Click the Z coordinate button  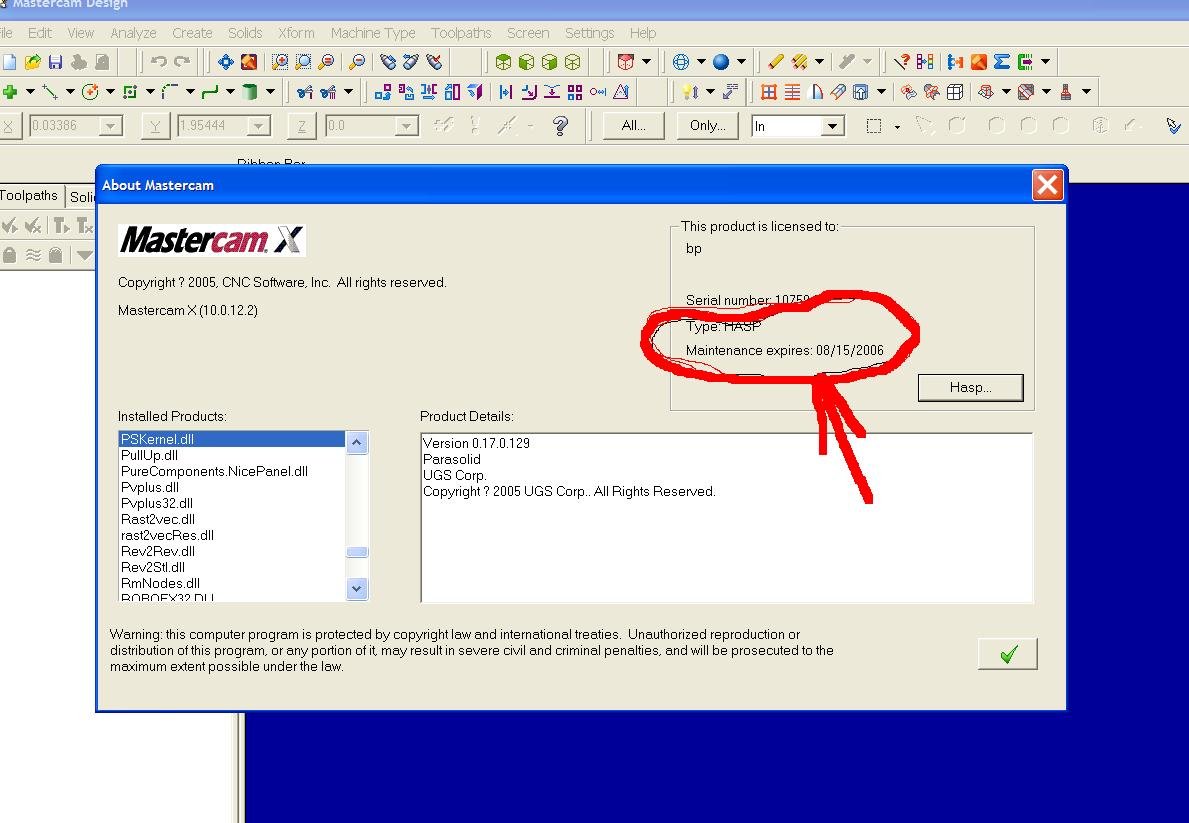click(x=302, y=126)
